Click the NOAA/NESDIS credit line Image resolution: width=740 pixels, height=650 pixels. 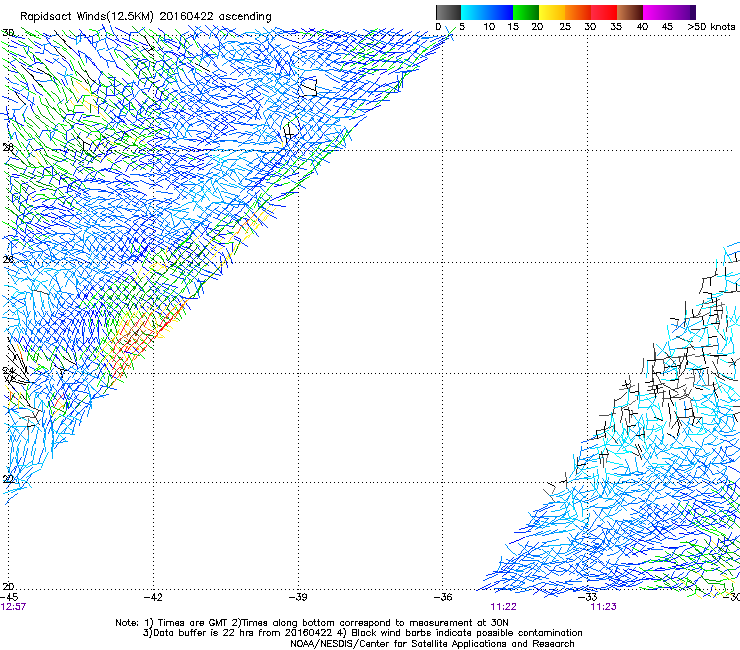tap(432, 644)
